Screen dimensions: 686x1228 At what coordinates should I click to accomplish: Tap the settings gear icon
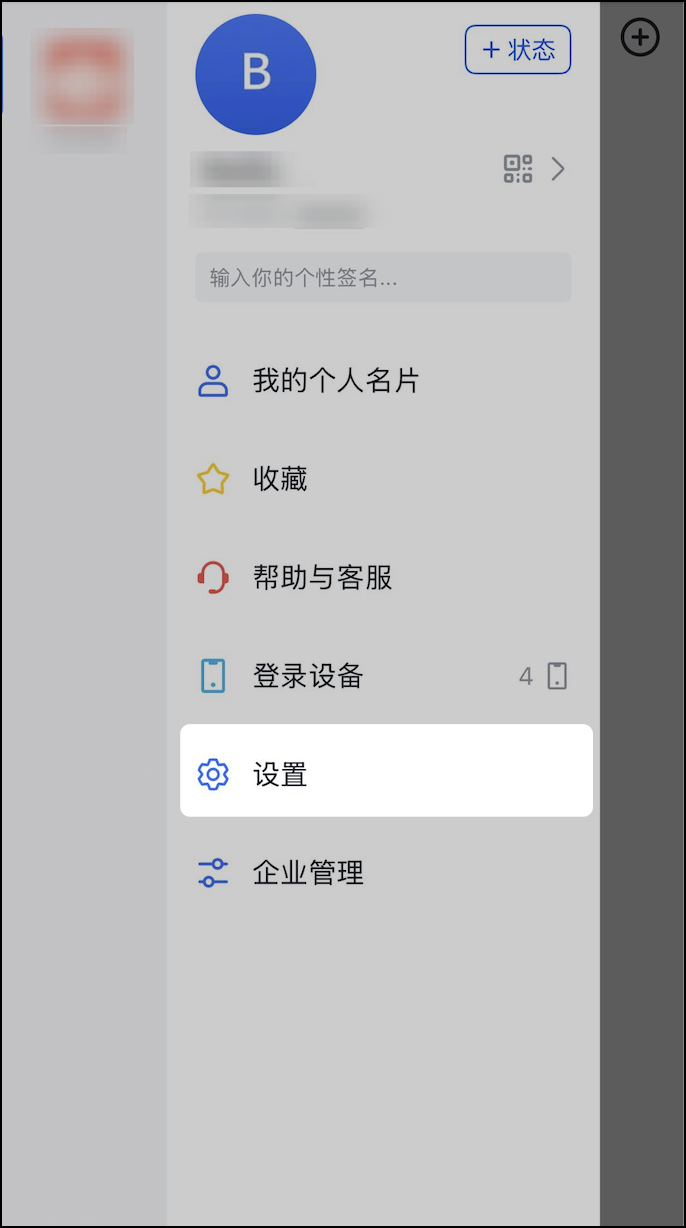click(213, 775)
